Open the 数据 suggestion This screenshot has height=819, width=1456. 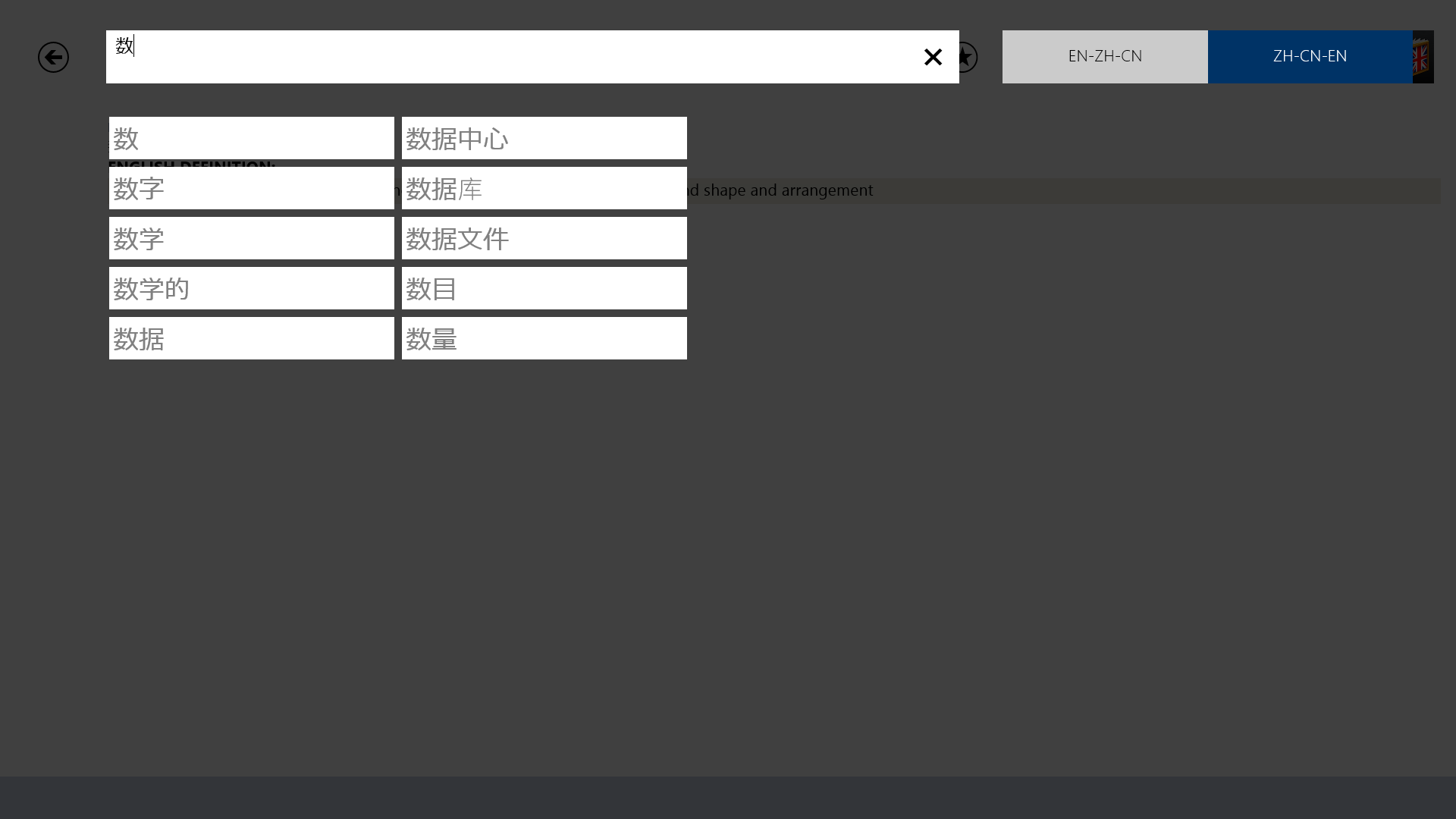point(251,338)
